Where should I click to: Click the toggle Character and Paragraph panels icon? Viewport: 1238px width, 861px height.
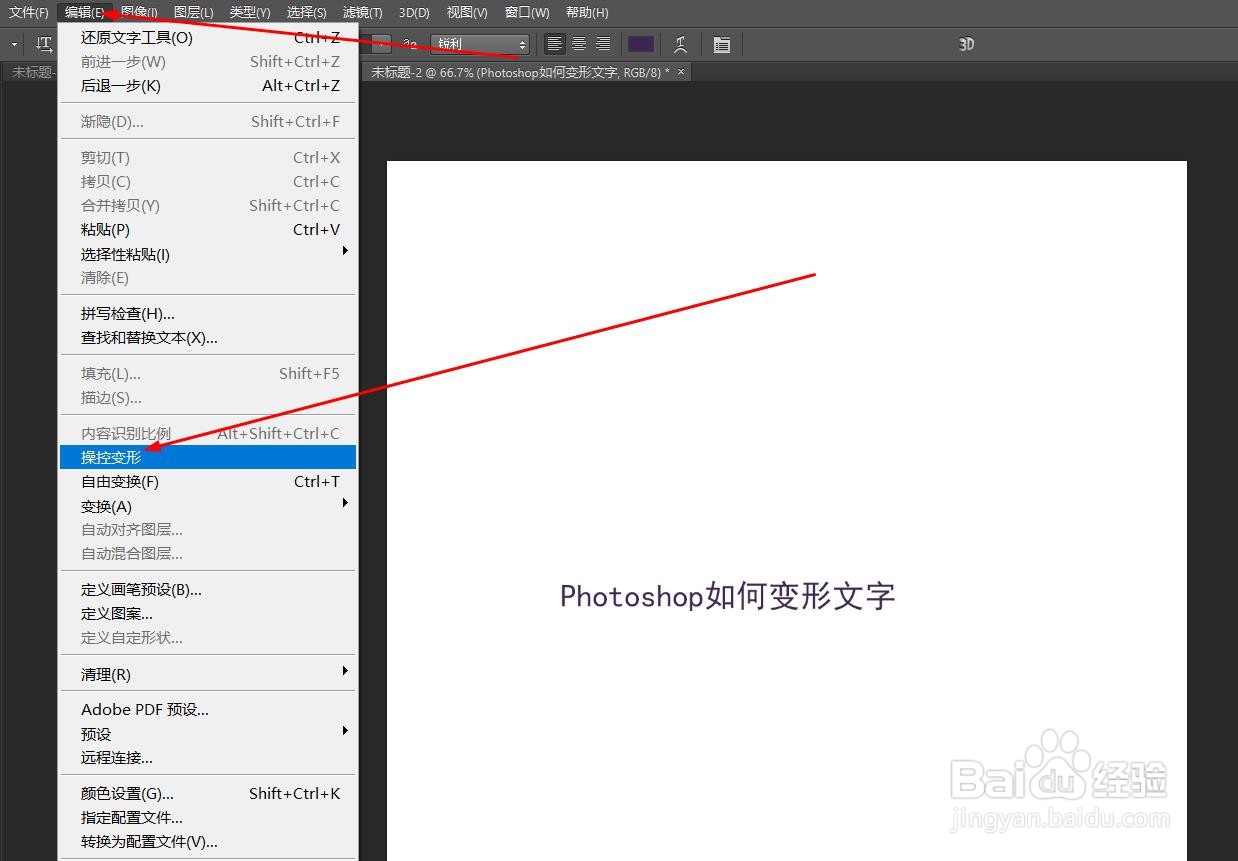pyautogui.click(x=722, y=44)
